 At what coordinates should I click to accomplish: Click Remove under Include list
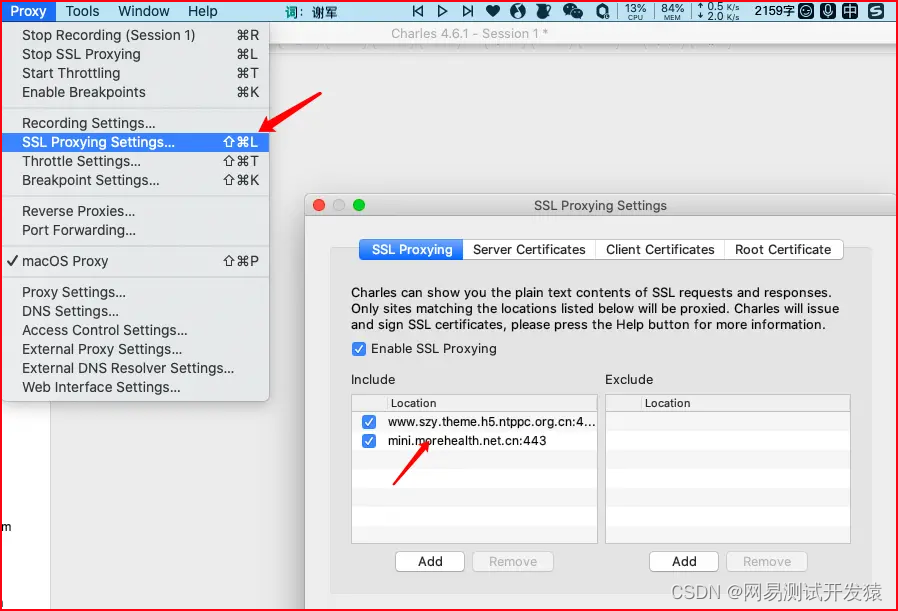click(x=513, y=561)
